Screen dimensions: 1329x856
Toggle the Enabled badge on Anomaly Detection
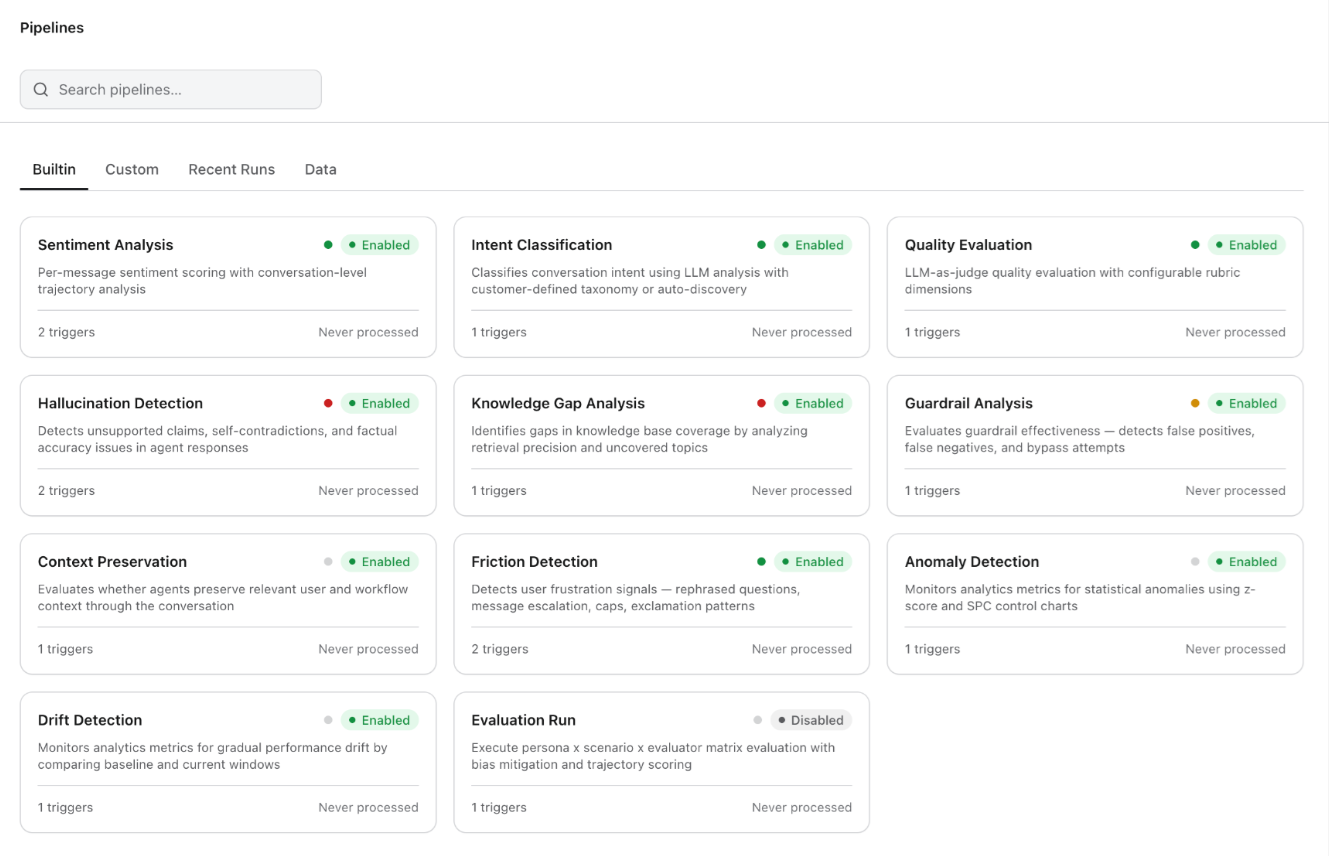point(1247,562)
